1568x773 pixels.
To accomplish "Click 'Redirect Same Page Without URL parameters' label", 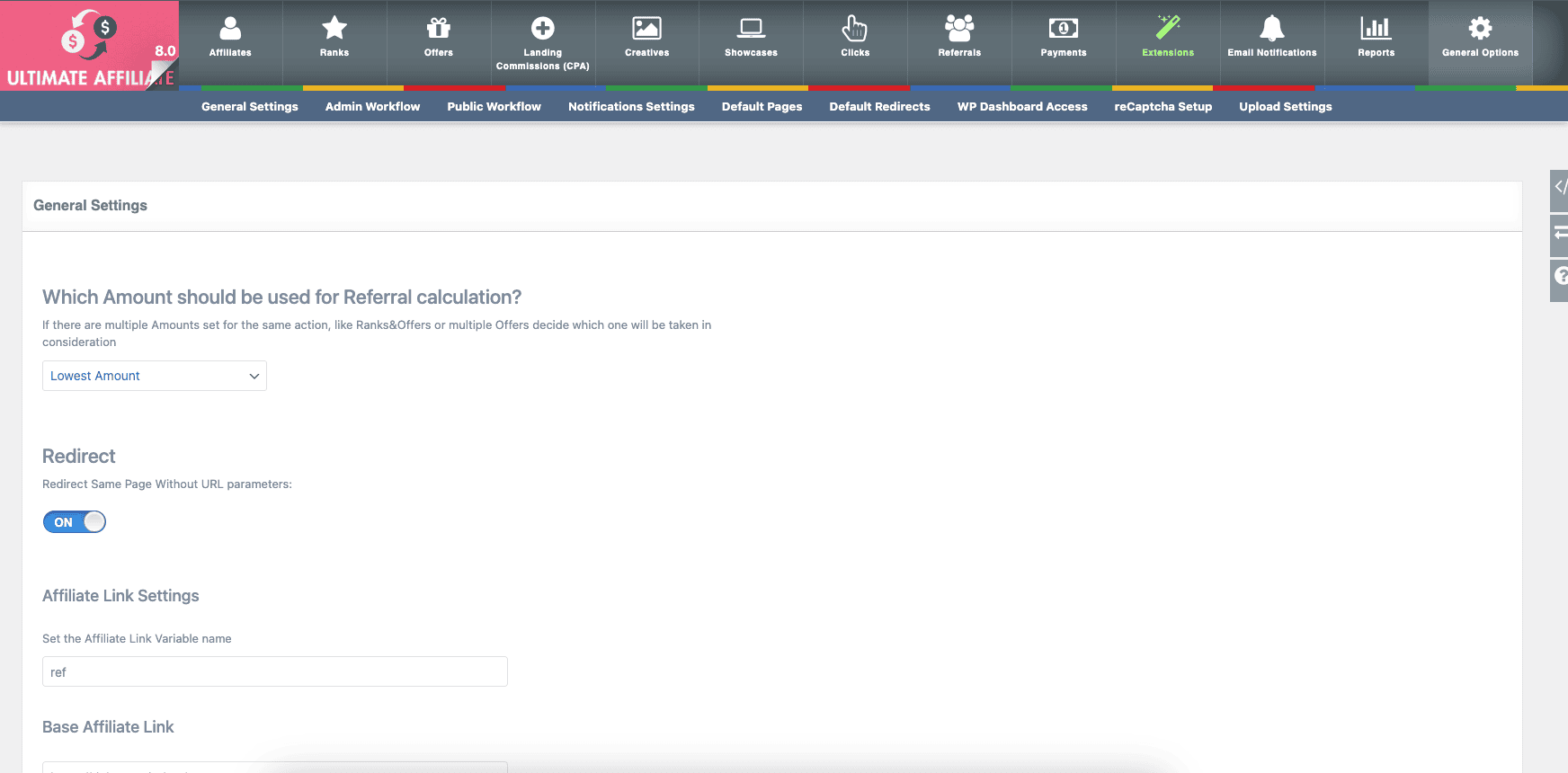I will [x=167, y=484].
